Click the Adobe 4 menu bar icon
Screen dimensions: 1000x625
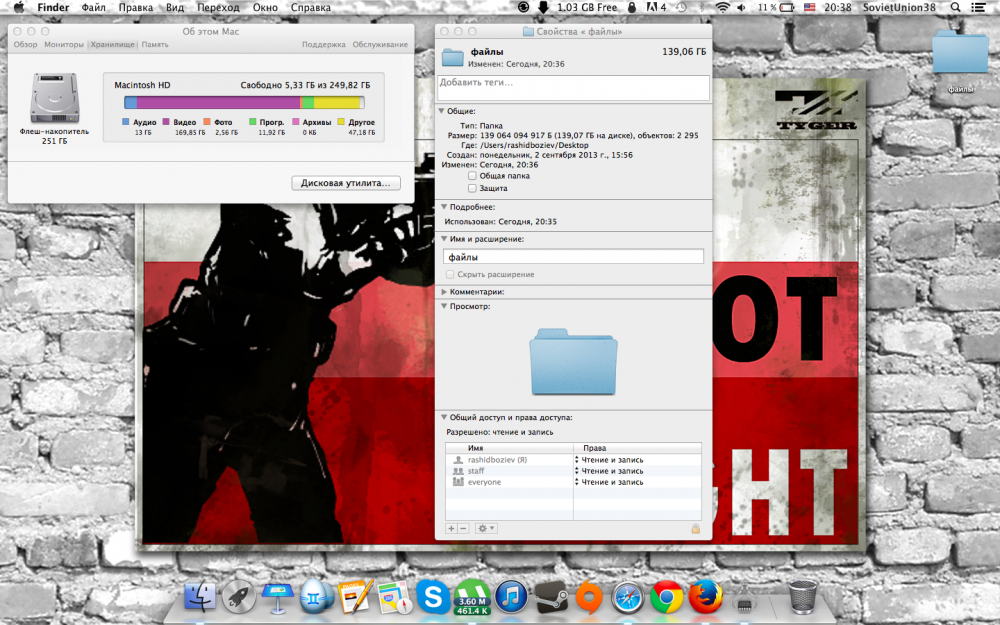click(x=656, y=7)
